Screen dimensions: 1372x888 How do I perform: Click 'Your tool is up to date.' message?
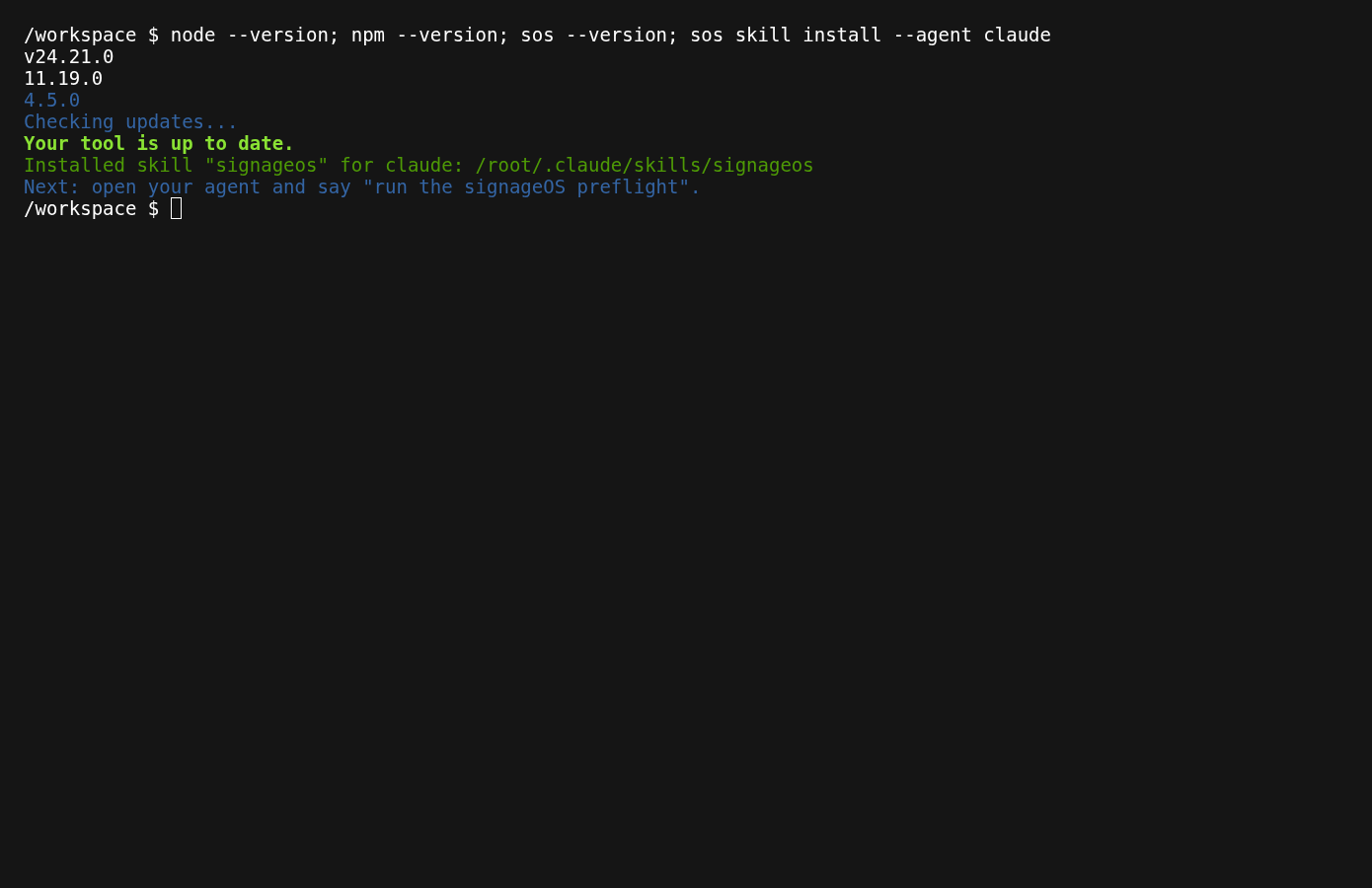[x=159, y=144]
